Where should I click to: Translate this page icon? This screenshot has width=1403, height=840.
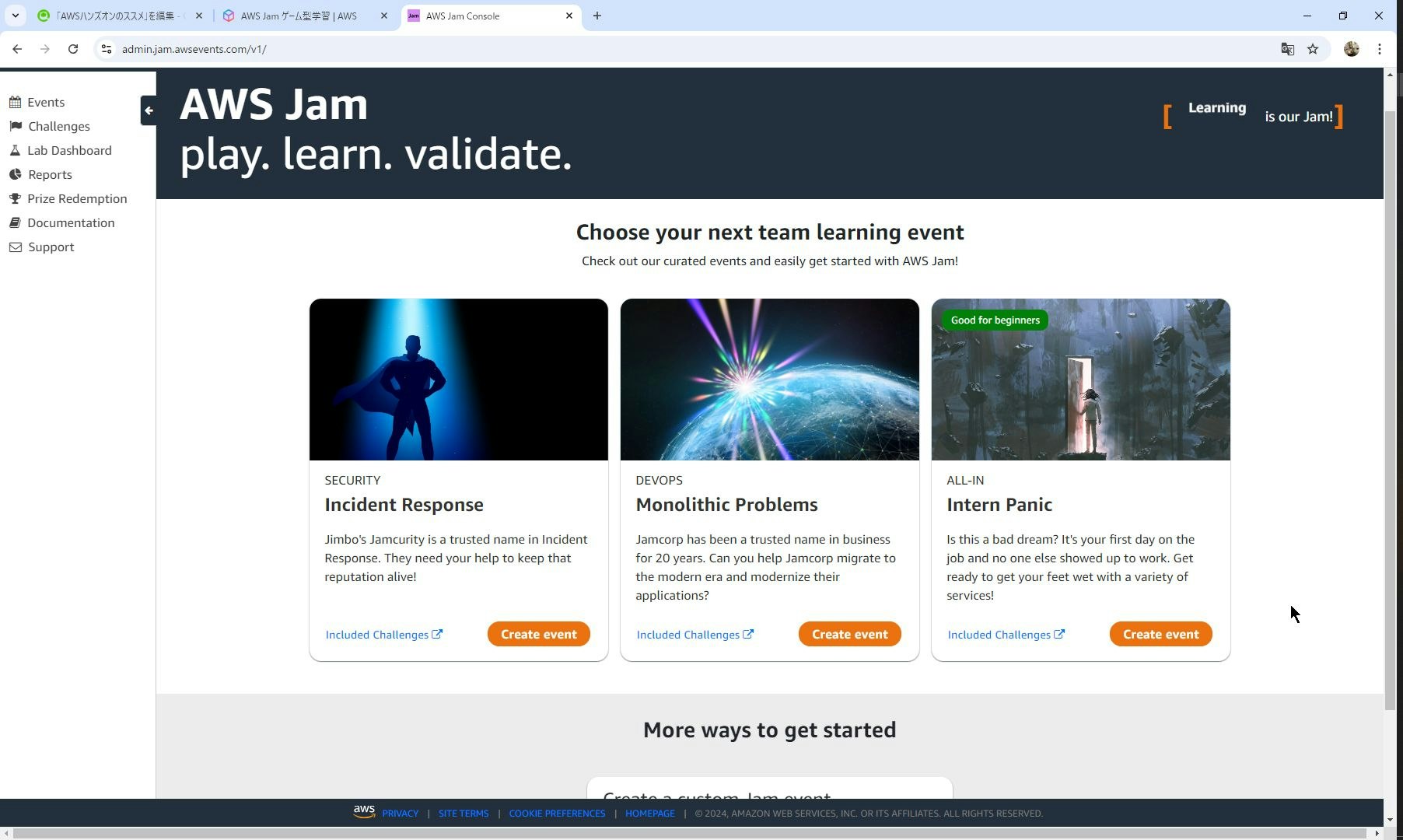1288,49
